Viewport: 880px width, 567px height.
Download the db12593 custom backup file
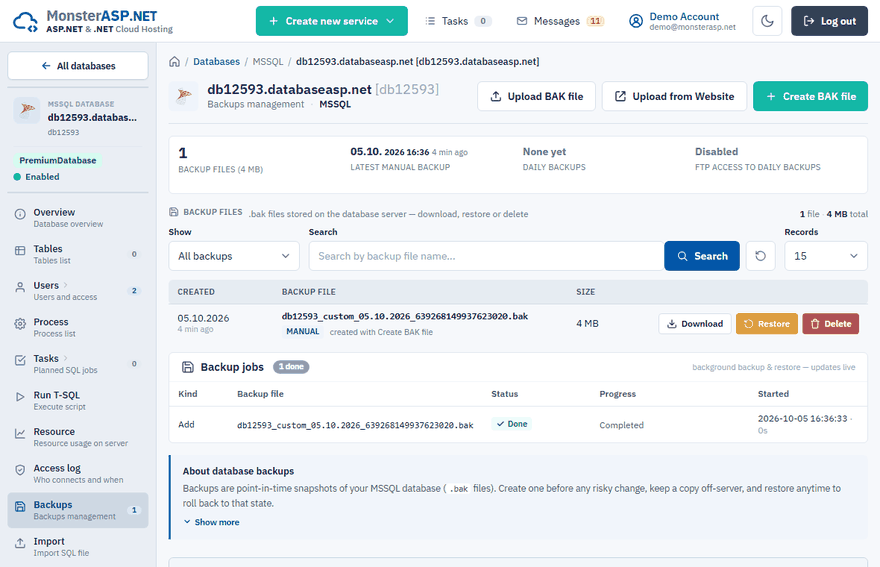[x=695, y=324]
